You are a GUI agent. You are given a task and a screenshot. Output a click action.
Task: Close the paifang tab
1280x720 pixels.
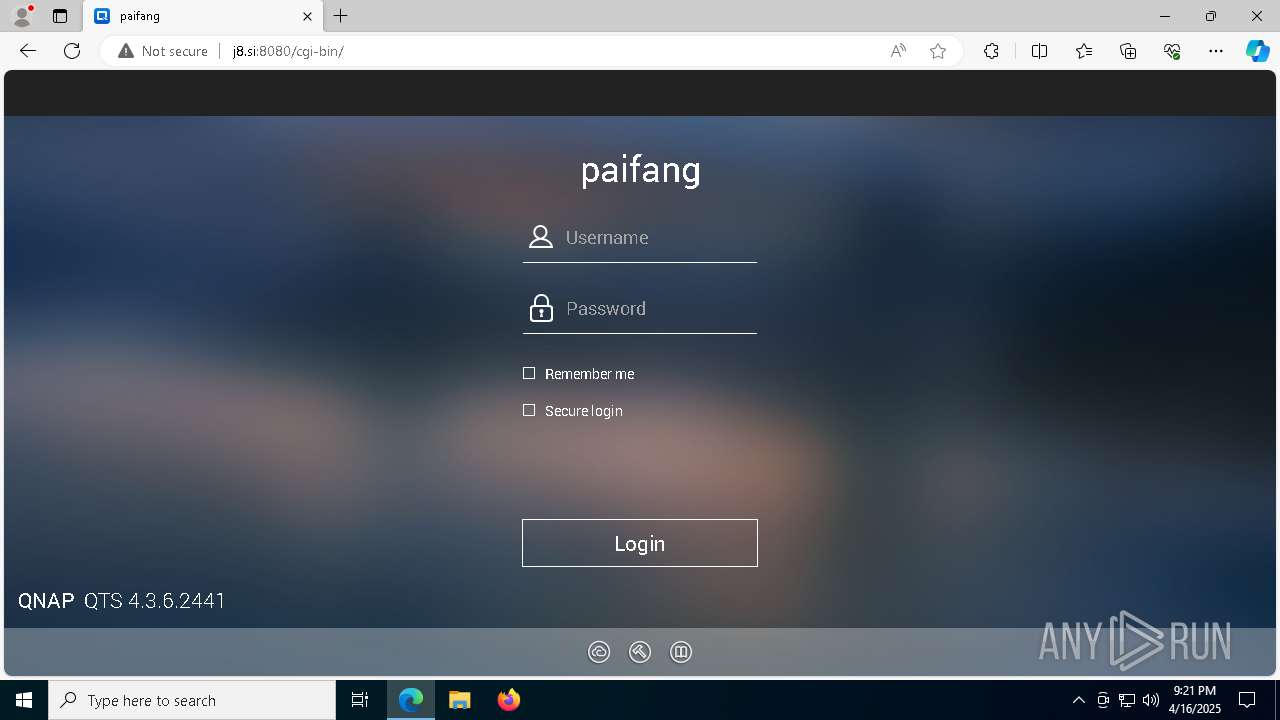coord(308,16)
